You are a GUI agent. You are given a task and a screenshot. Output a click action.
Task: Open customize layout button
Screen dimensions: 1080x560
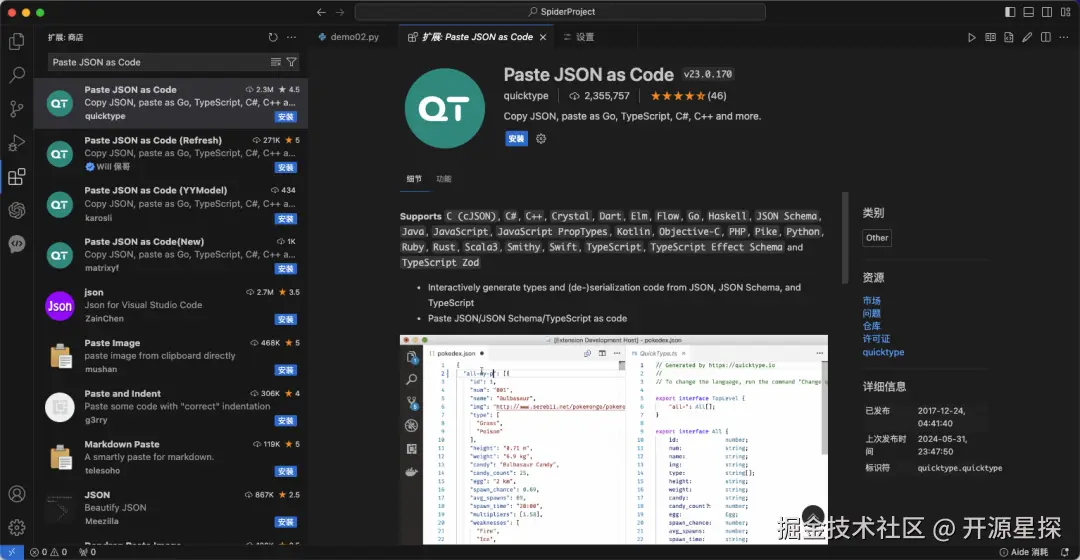point(1066,12)
